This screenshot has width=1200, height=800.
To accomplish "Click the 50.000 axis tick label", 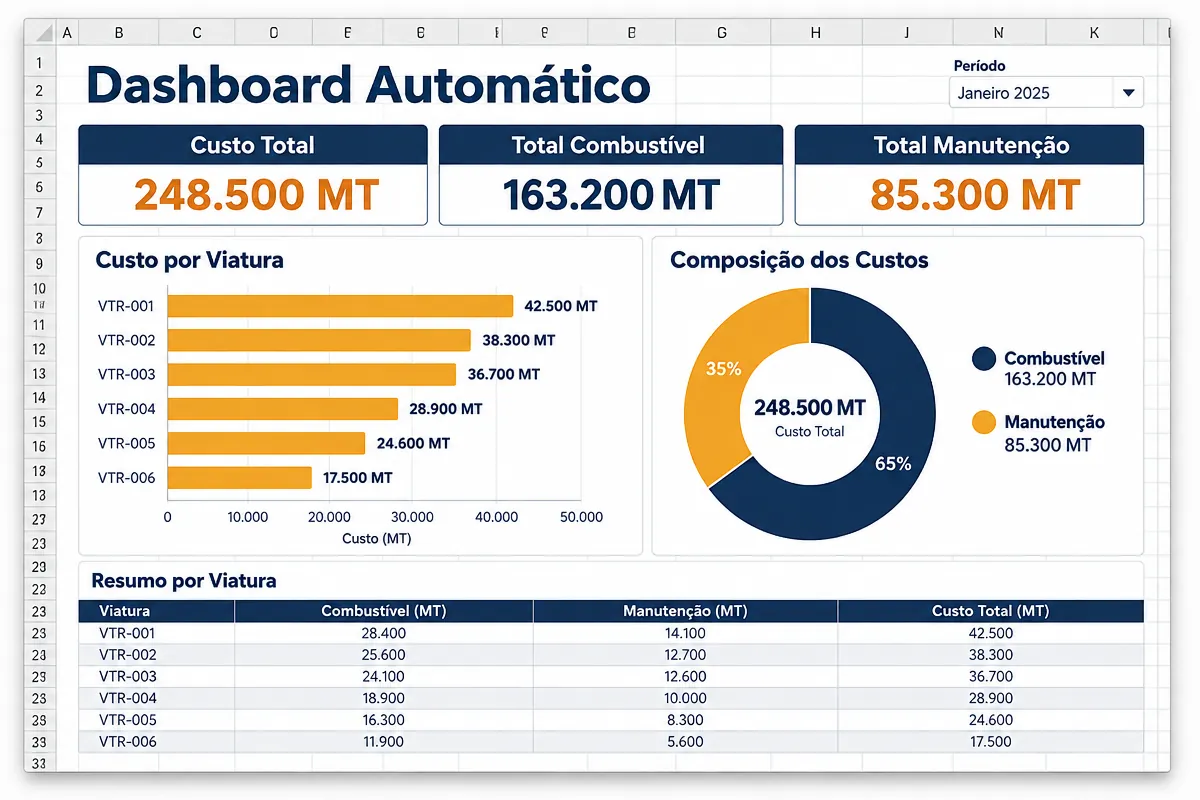I will tap(582, 517).
